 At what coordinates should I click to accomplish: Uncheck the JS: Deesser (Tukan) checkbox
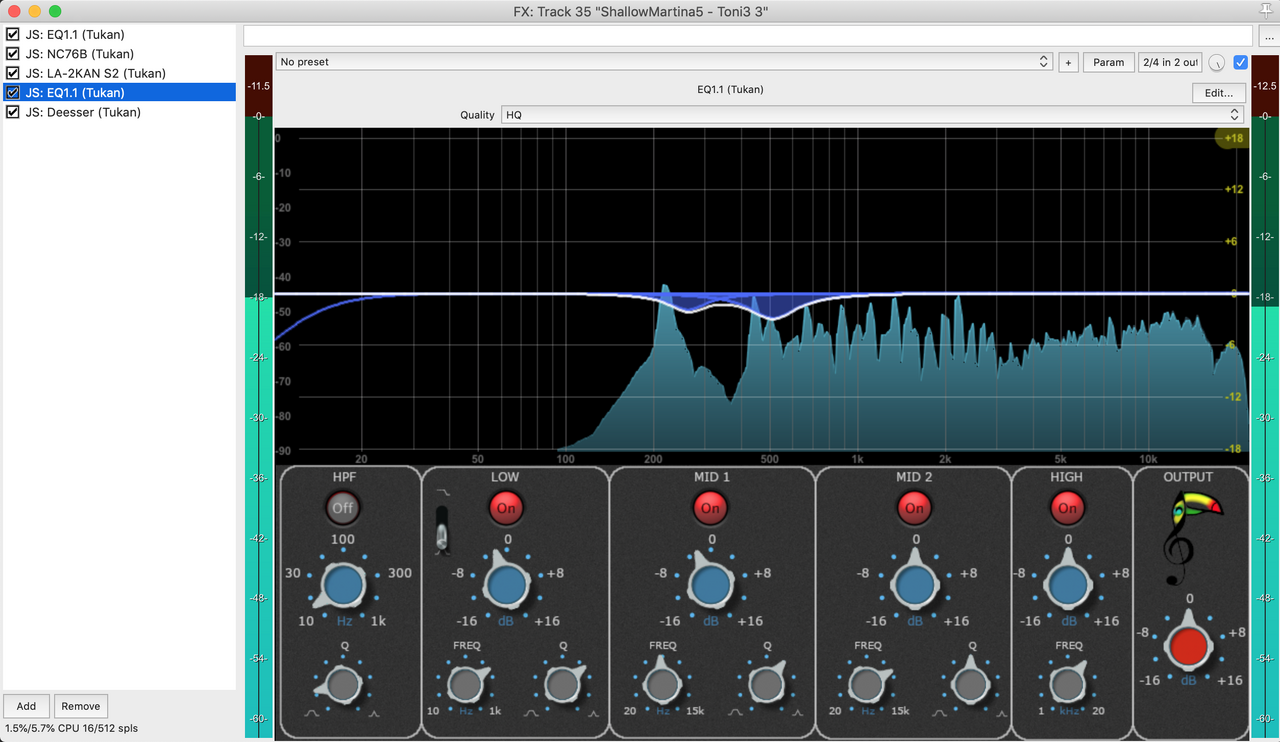tap(13, 112)
